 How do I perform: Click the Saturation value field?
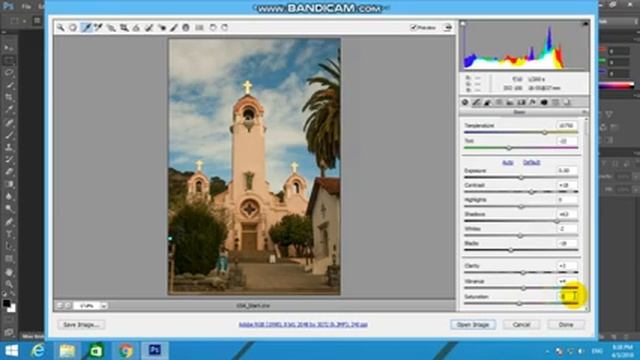[x=567, y=297]
